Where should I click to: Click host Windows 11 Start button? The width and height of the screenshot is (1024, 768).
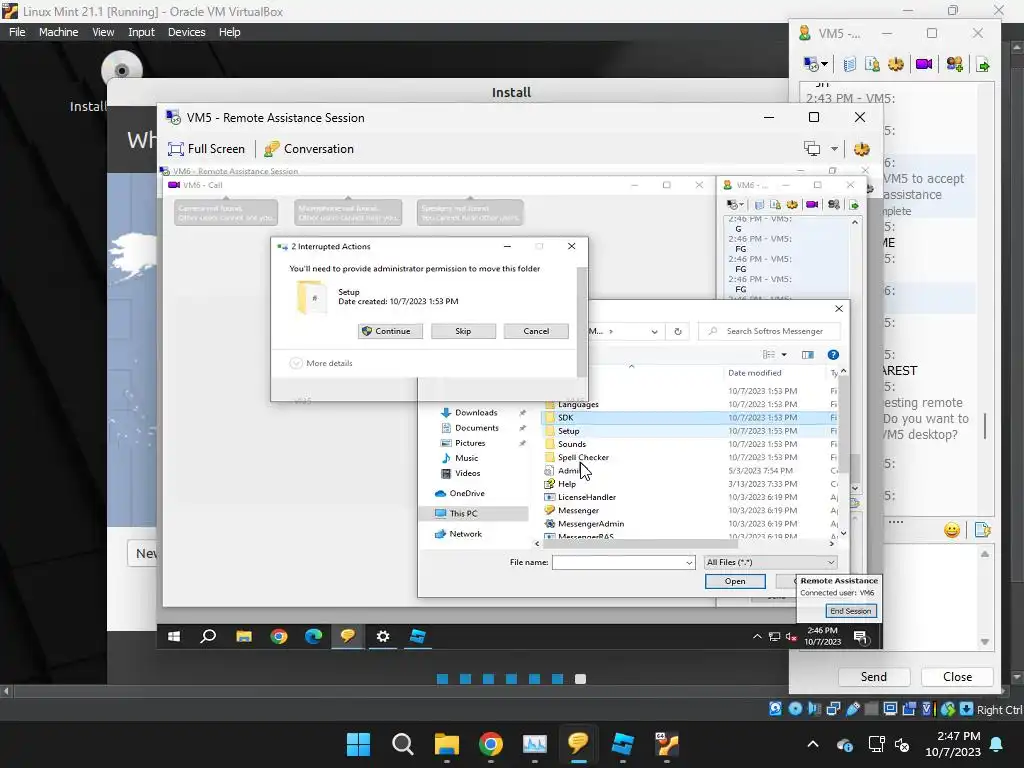point(358,744)
